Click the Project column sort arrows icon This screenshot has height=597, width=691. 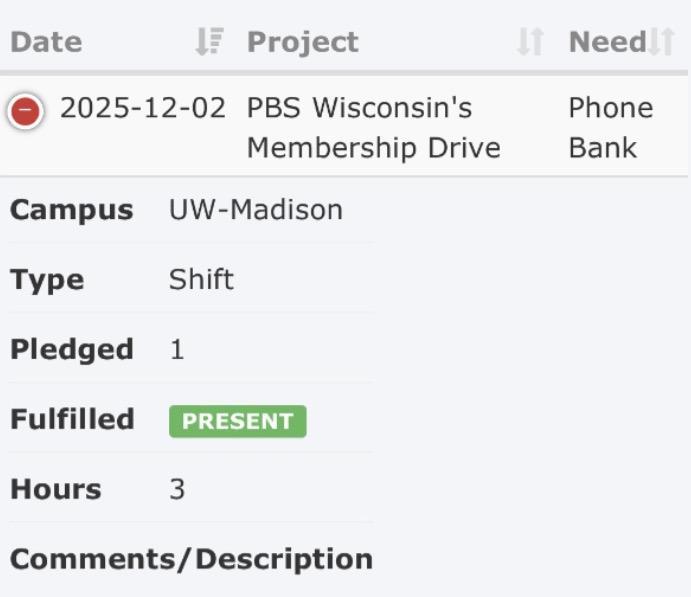[x=530, y=42]
